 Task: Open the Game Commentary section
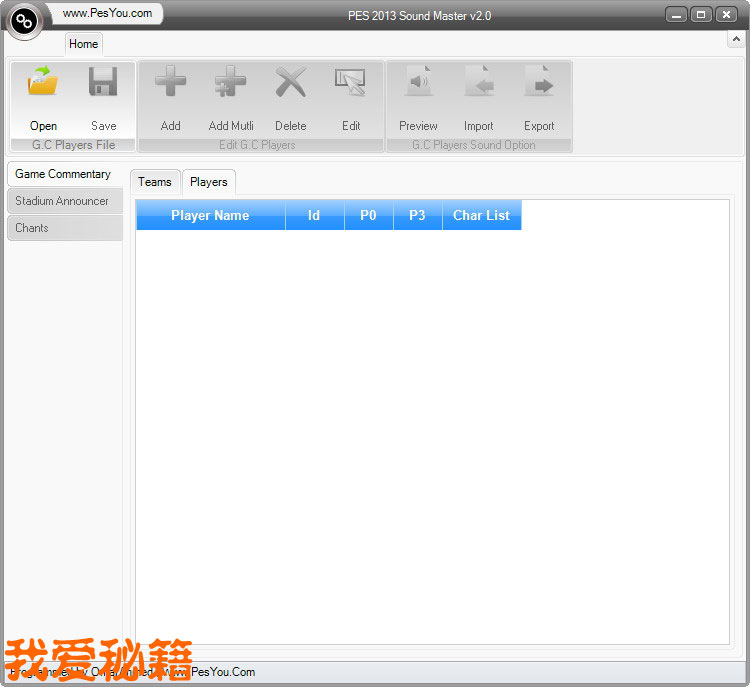(x=63, y=174)
